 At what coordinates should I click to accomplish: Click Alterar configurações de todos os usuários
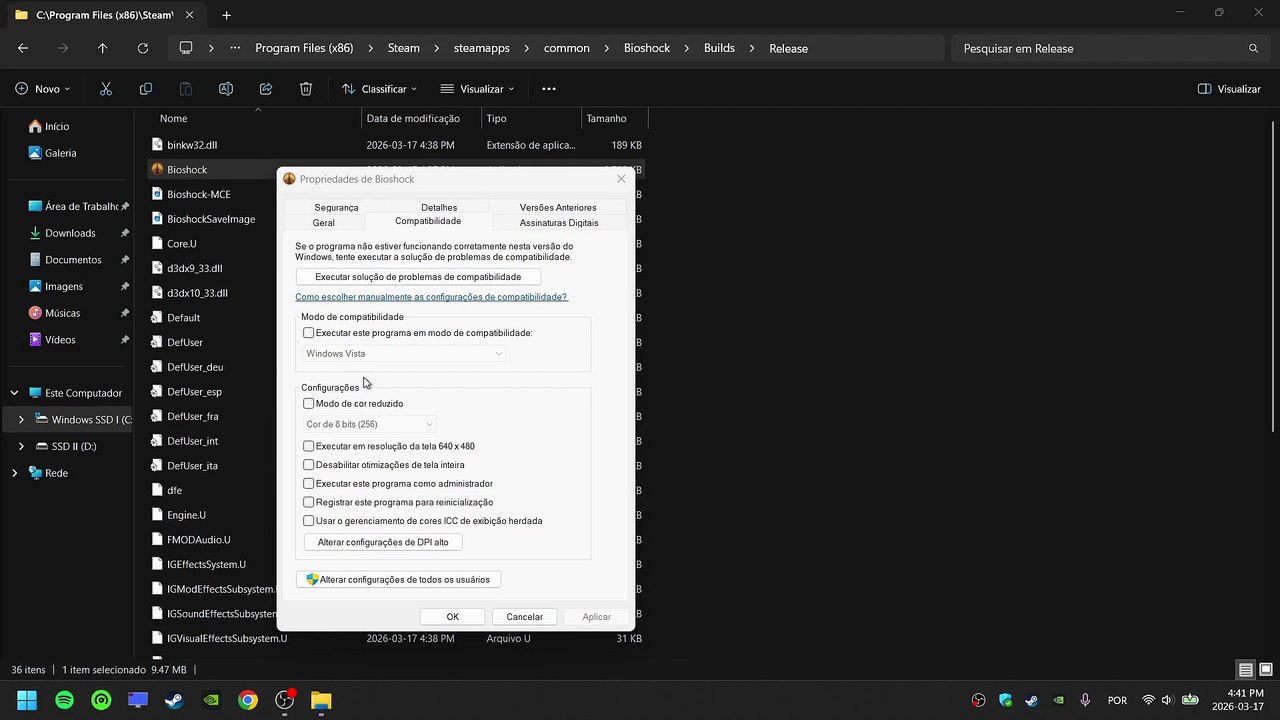(x=398, y=580)
